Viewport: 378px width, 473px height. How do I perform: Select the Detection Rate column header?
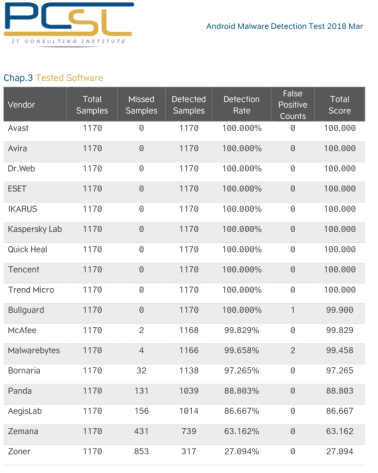tap(242, 105)
